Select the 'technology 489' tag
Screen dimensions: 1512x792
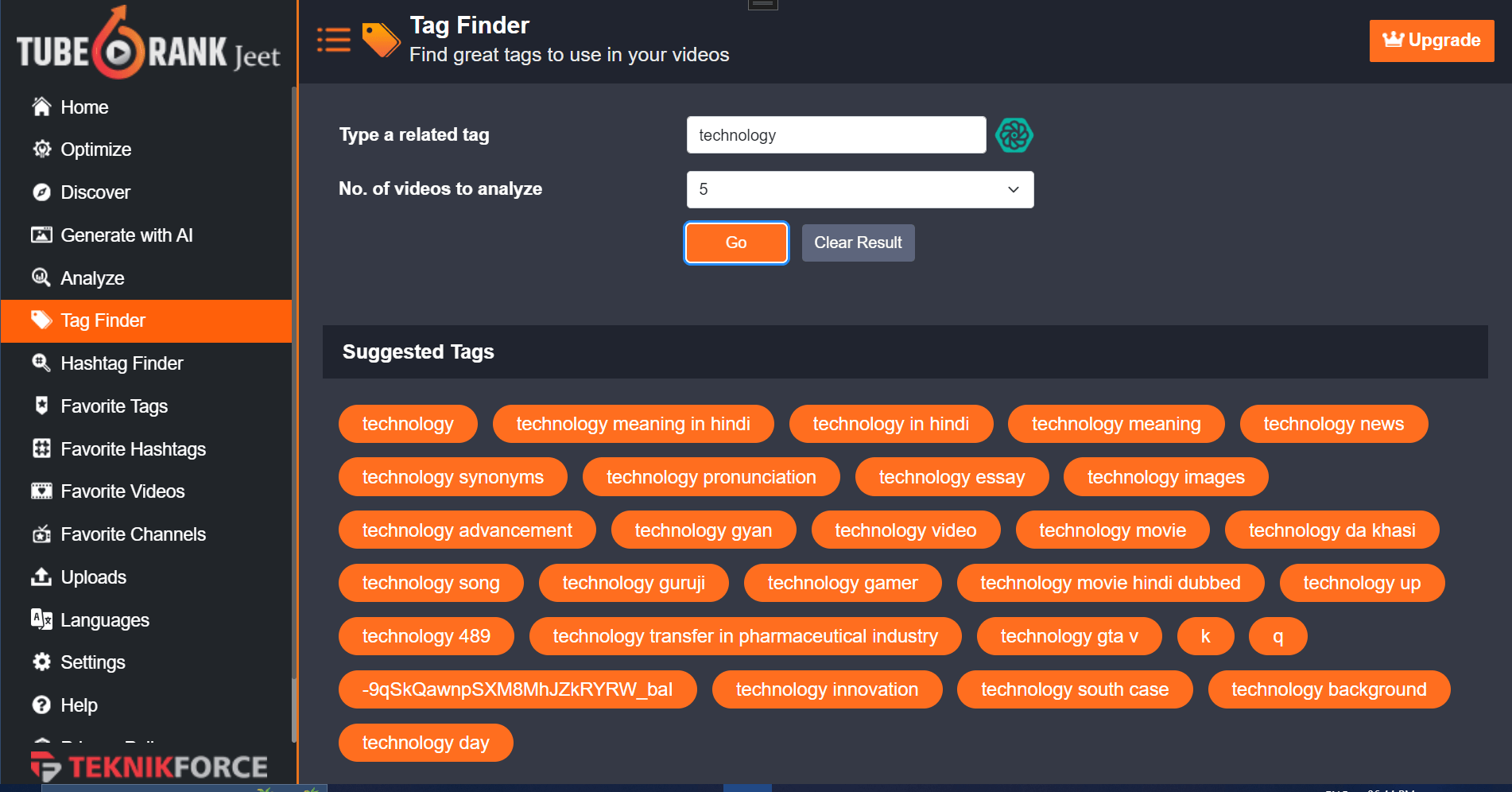426,636
